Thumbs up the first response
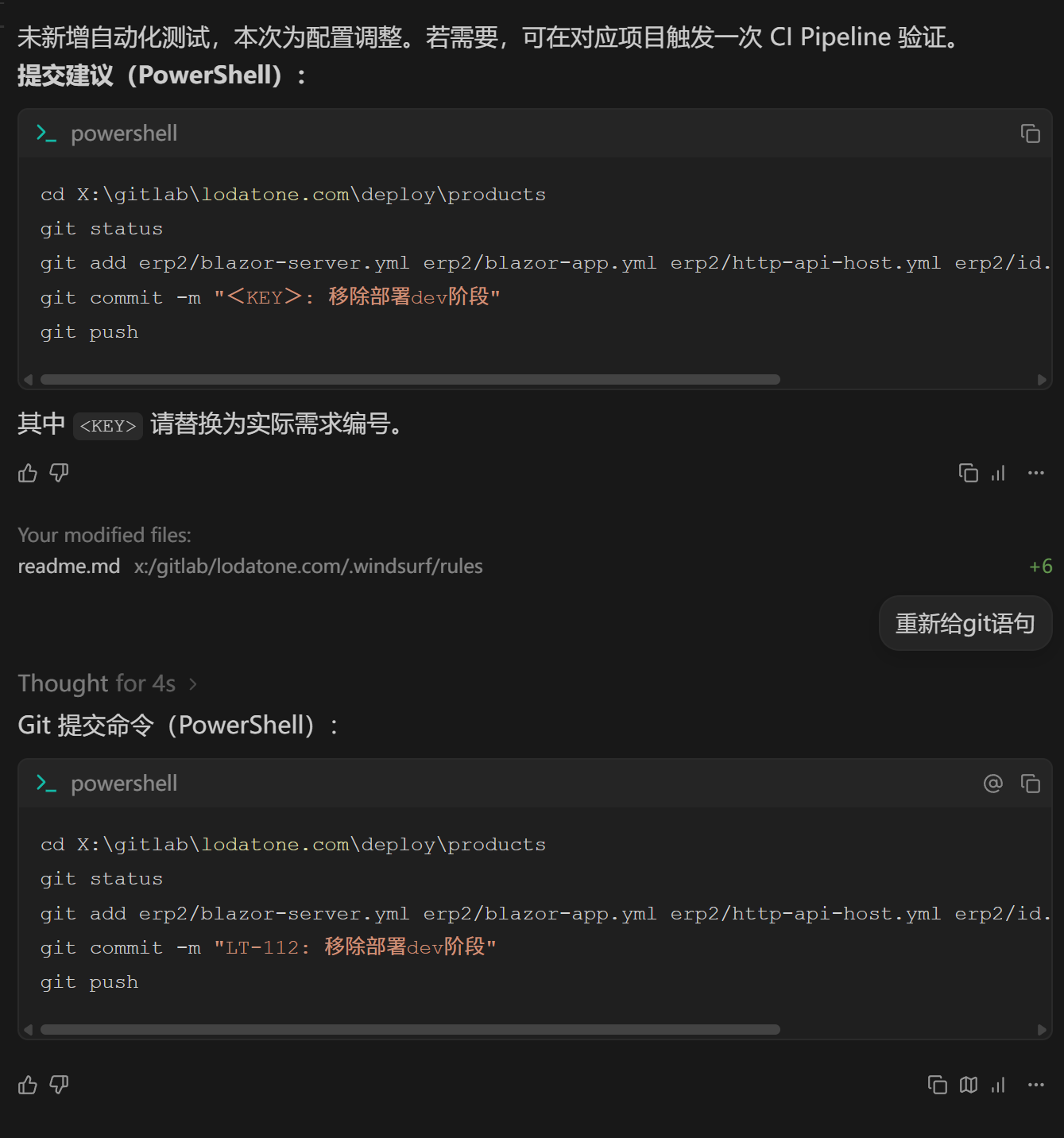The width and height of the screenshot is (1064, 1138). pos(28,474)
